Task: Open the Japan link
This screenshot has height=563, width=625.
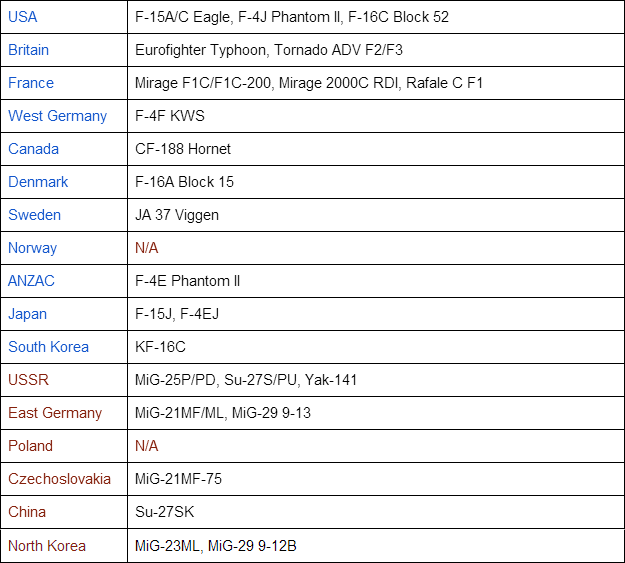Action: coord(28,314)
